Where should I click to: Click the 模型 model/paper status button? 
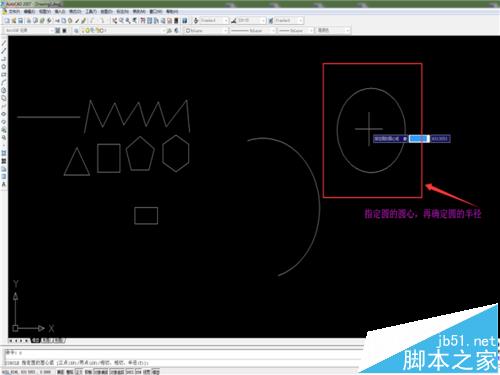click(155, 372)
